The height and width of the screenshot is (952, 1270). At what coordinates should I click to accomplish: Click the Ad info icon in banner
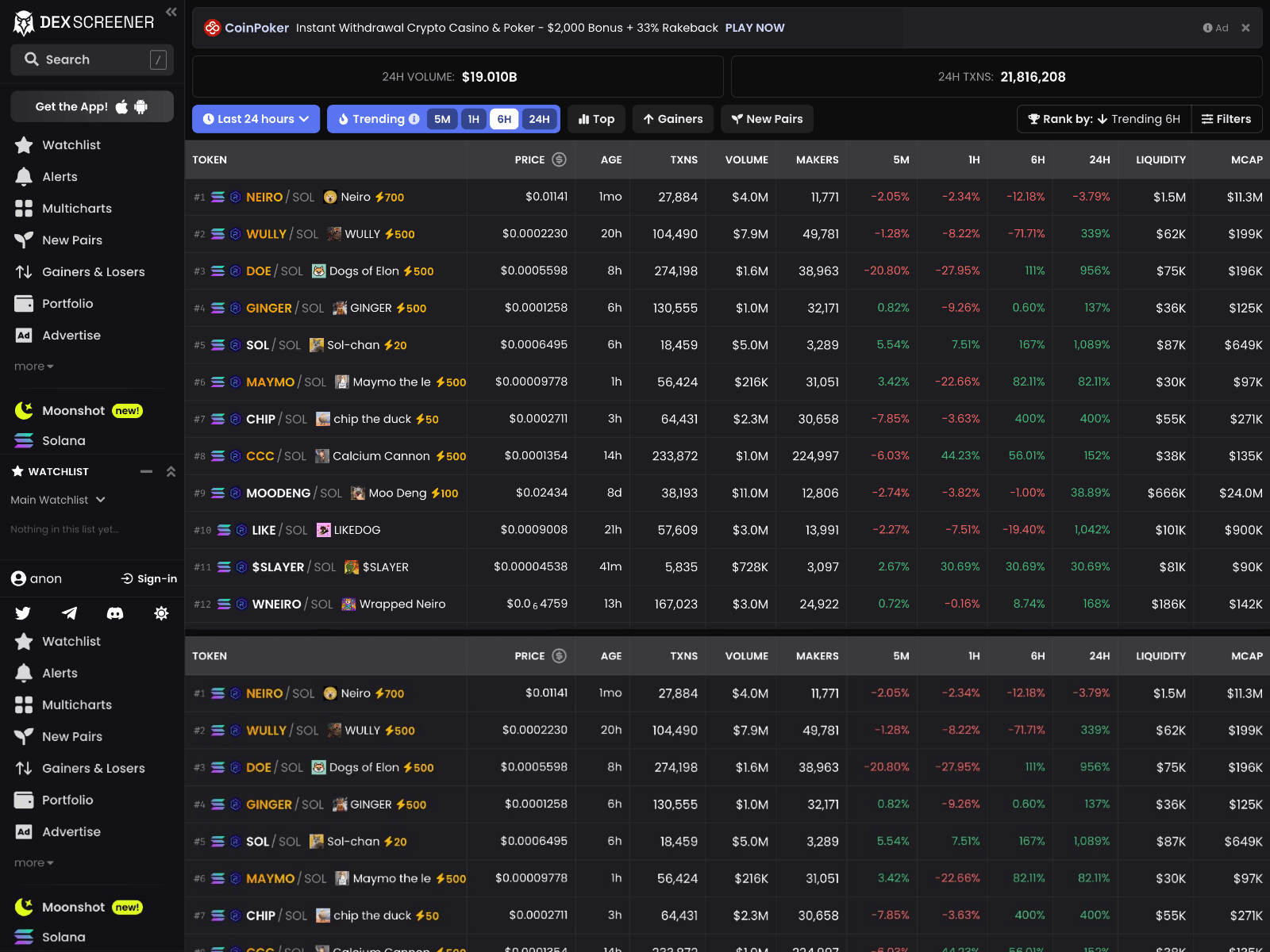1207,28
